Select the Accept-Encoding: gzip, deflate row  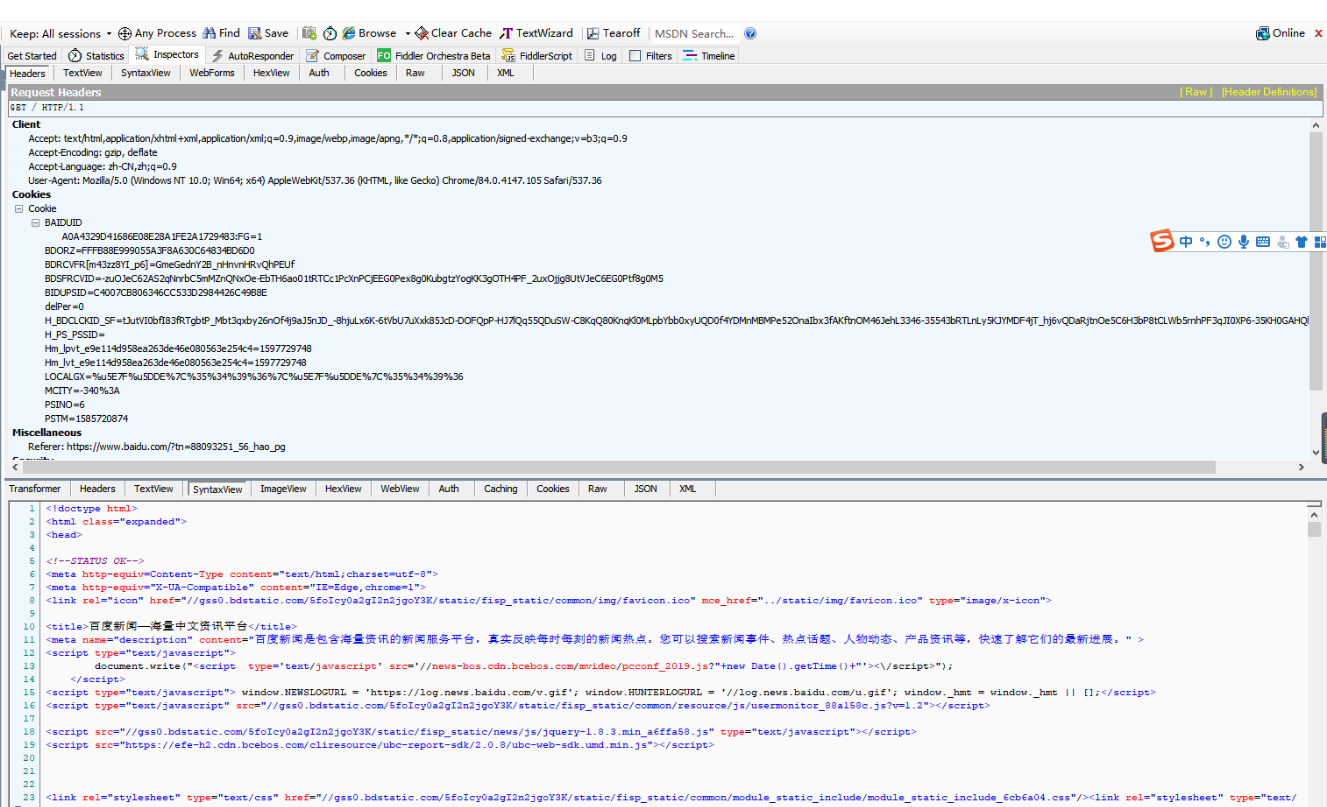[x=93, y=153]
